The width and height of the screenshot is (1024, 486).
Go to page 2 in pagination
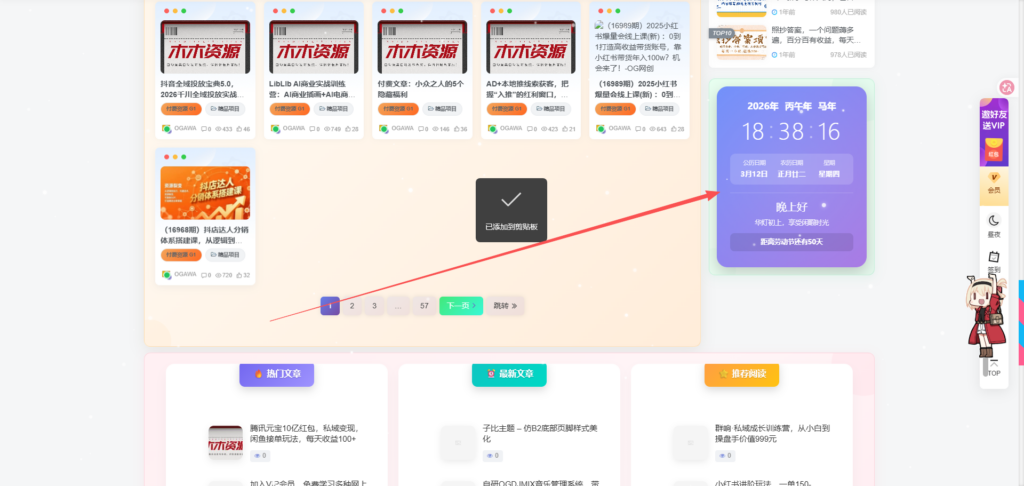(x=352, y=306)
